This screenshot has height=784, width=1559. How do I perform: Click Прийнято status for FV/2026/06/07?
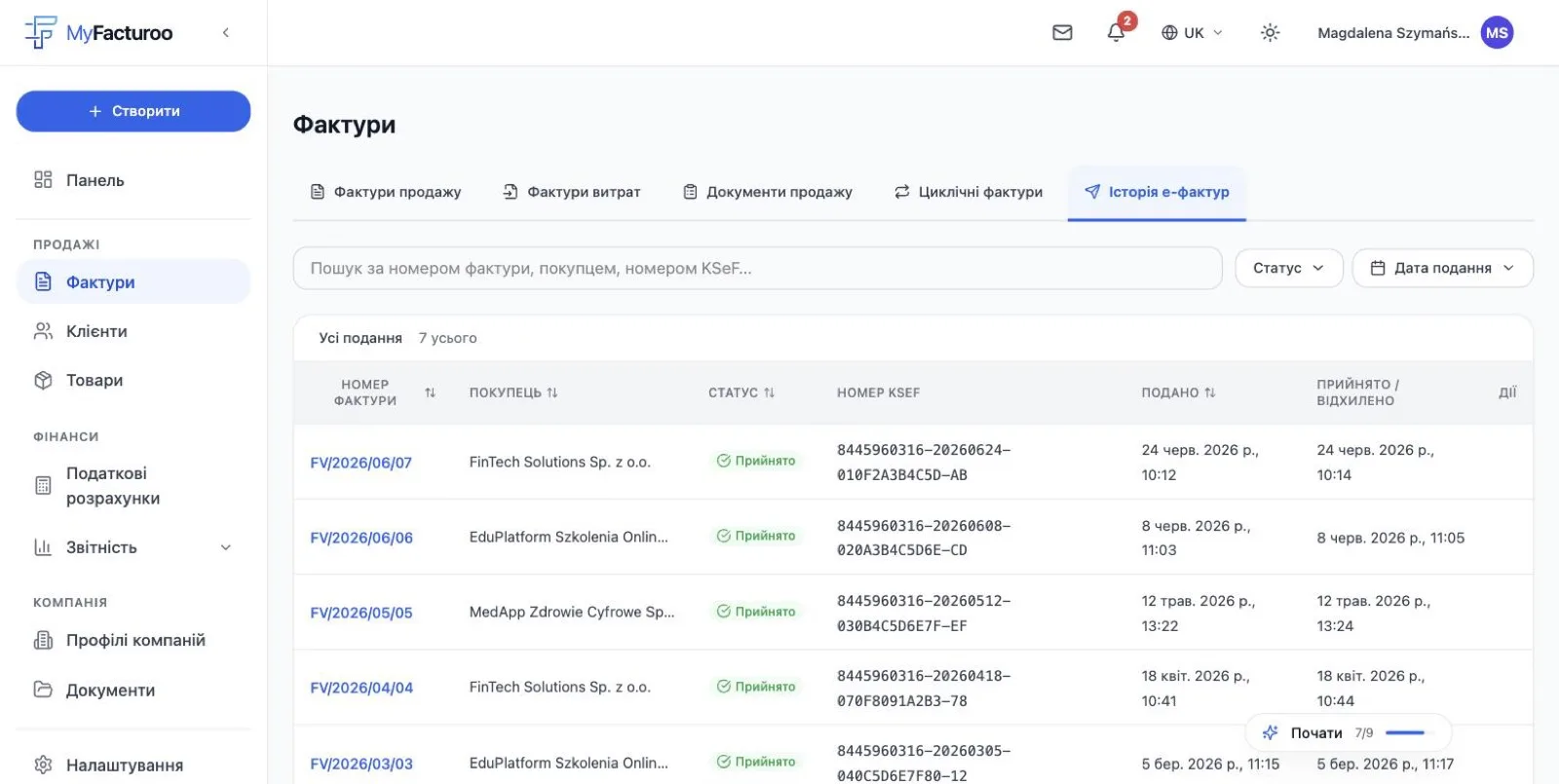pyautogui.click(x=756, y=461)
